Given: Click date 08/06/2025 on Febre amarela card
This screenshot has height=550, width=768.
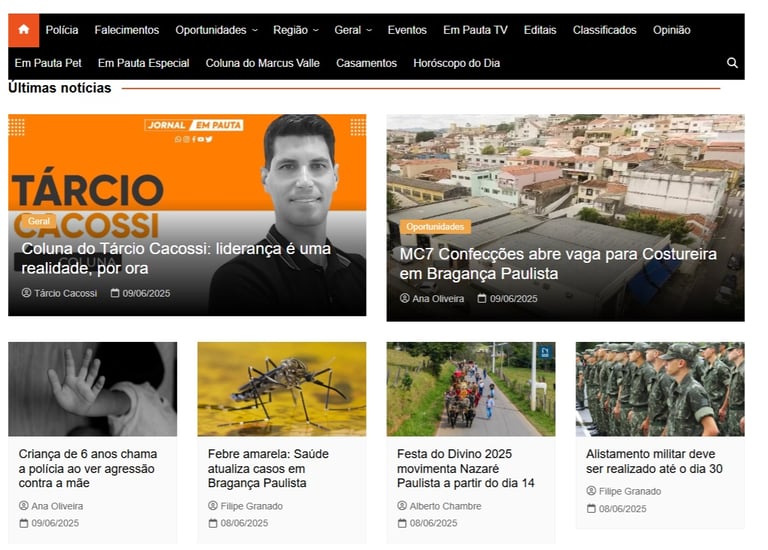Looking at the screenshot, I should click(x=244, y=523).
